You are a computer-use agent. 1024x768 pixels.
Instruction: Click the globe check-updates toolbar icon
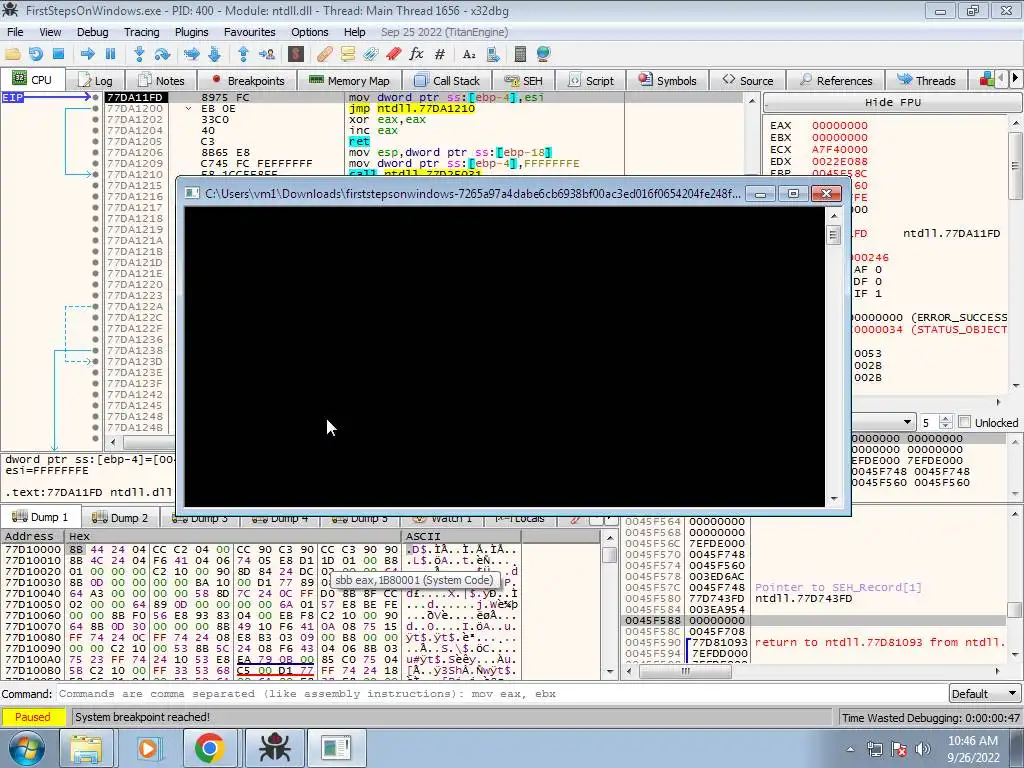(x=543, y=54)
